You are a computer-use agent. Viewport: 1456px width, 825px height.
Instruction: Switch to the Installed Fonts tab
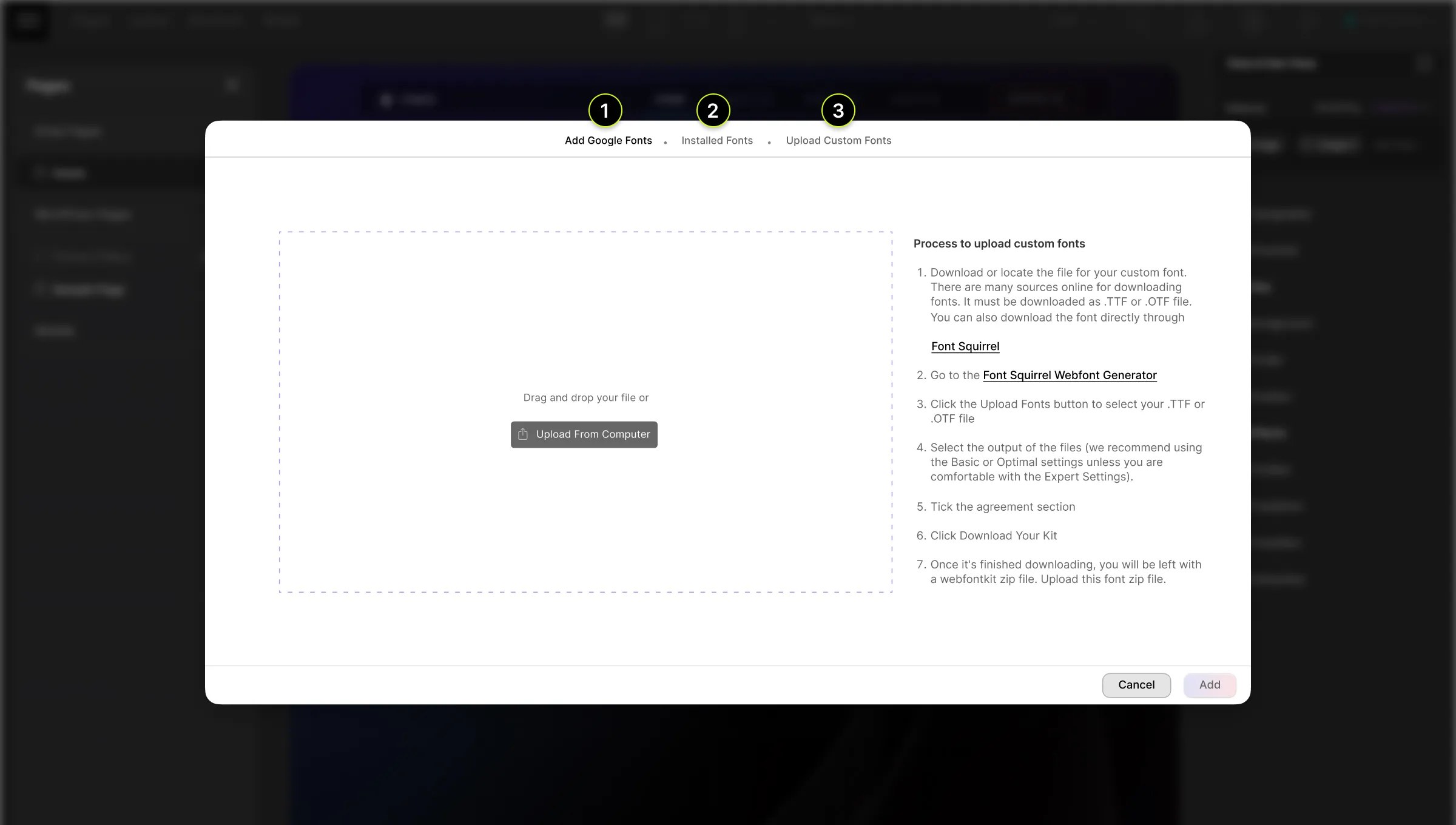717,140
